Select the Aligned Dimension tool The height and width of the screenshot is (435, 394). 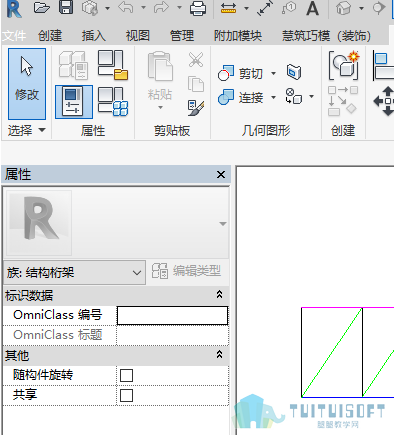265,8
